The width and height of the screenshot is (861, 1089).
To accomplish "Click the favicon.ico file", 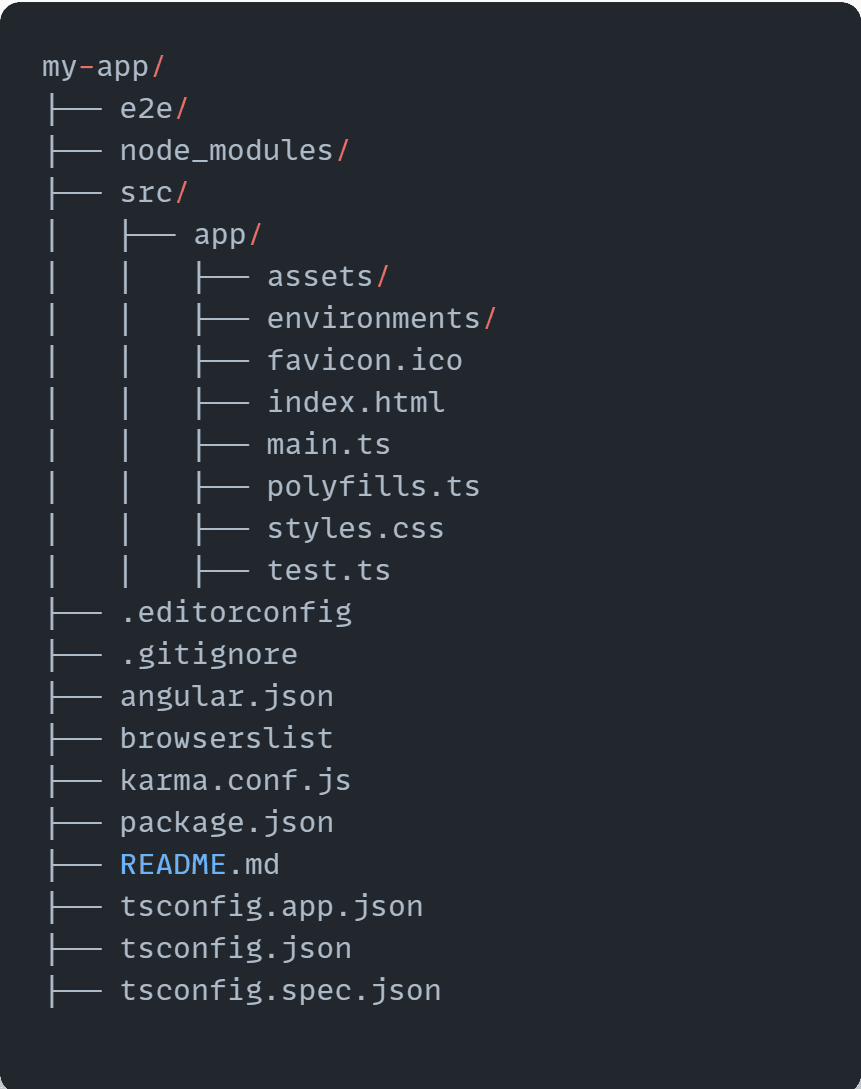I will (x=364, y=360).
